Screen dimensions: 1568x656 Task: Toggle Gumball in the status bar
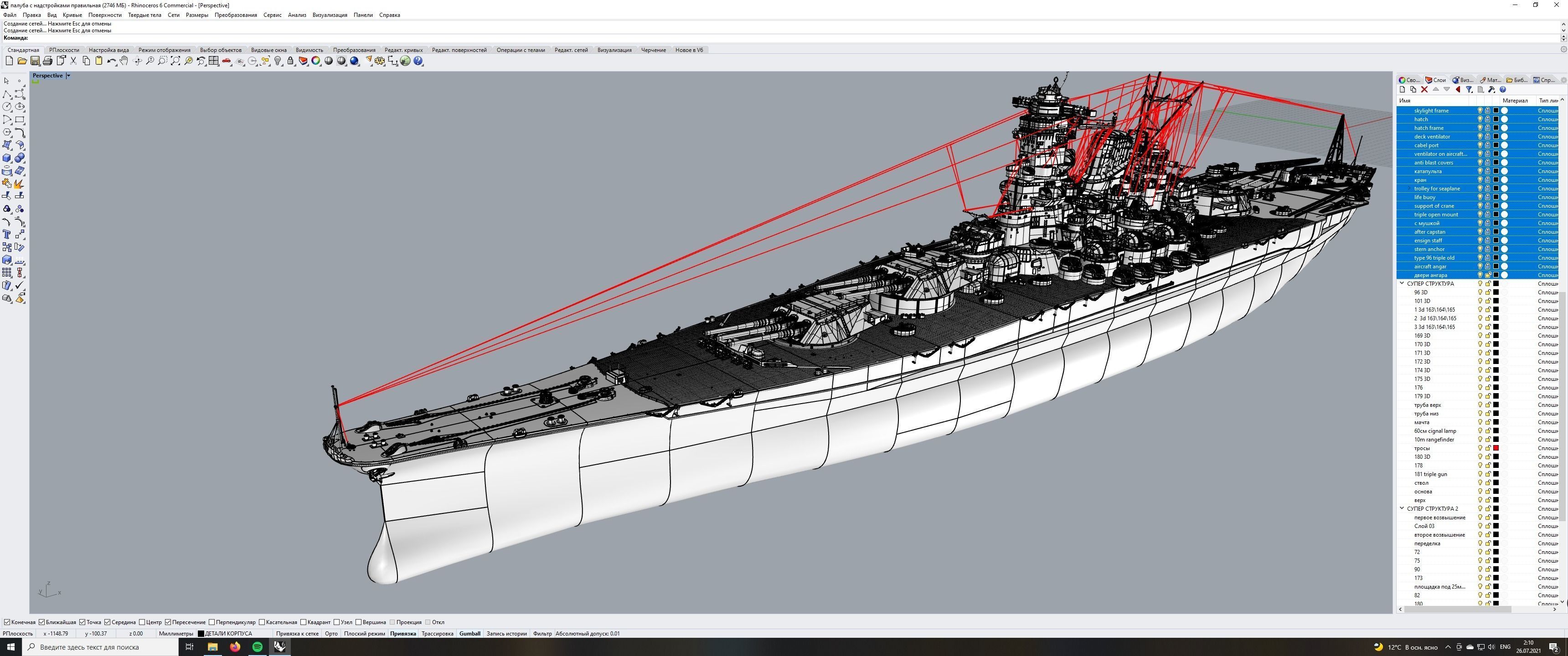pos(469,634)
